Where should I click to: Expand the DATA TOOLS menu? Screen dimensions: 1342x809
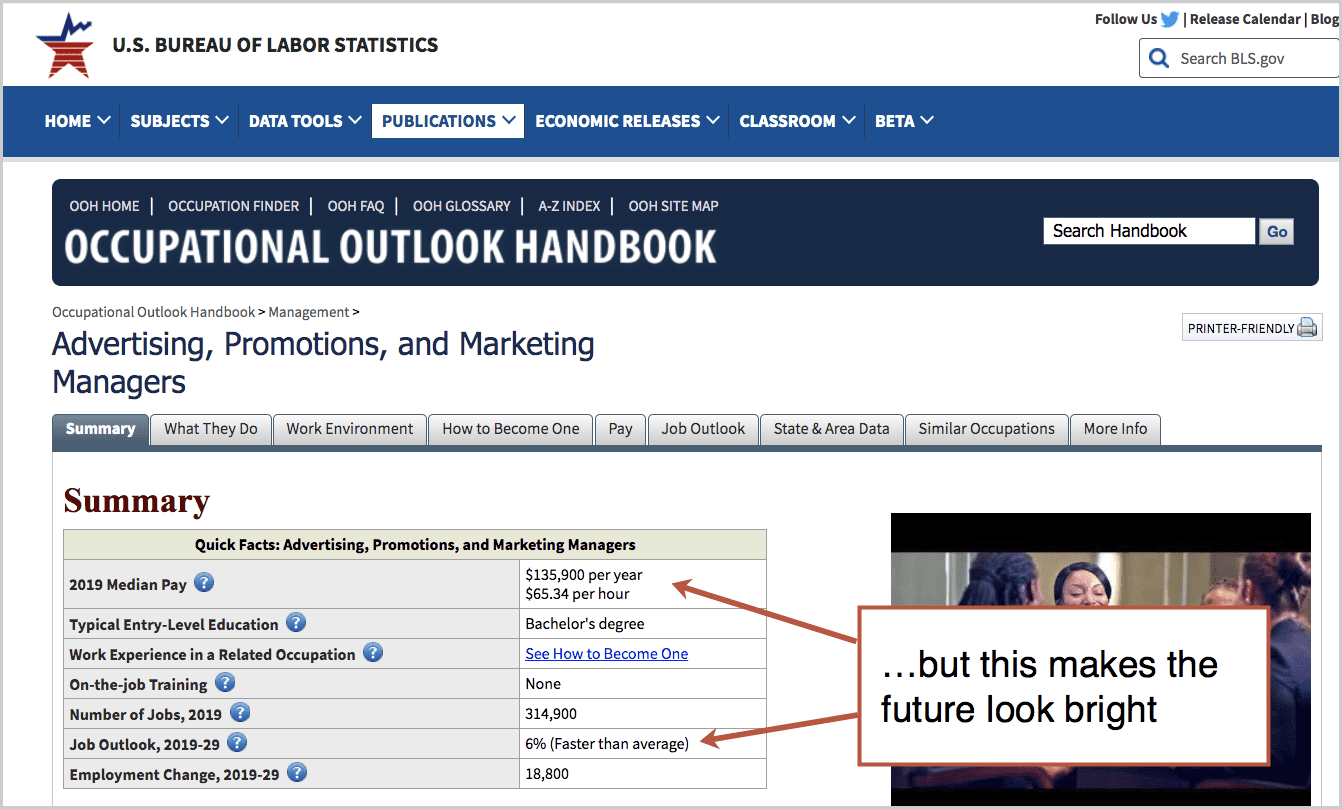tap(304, 121)
